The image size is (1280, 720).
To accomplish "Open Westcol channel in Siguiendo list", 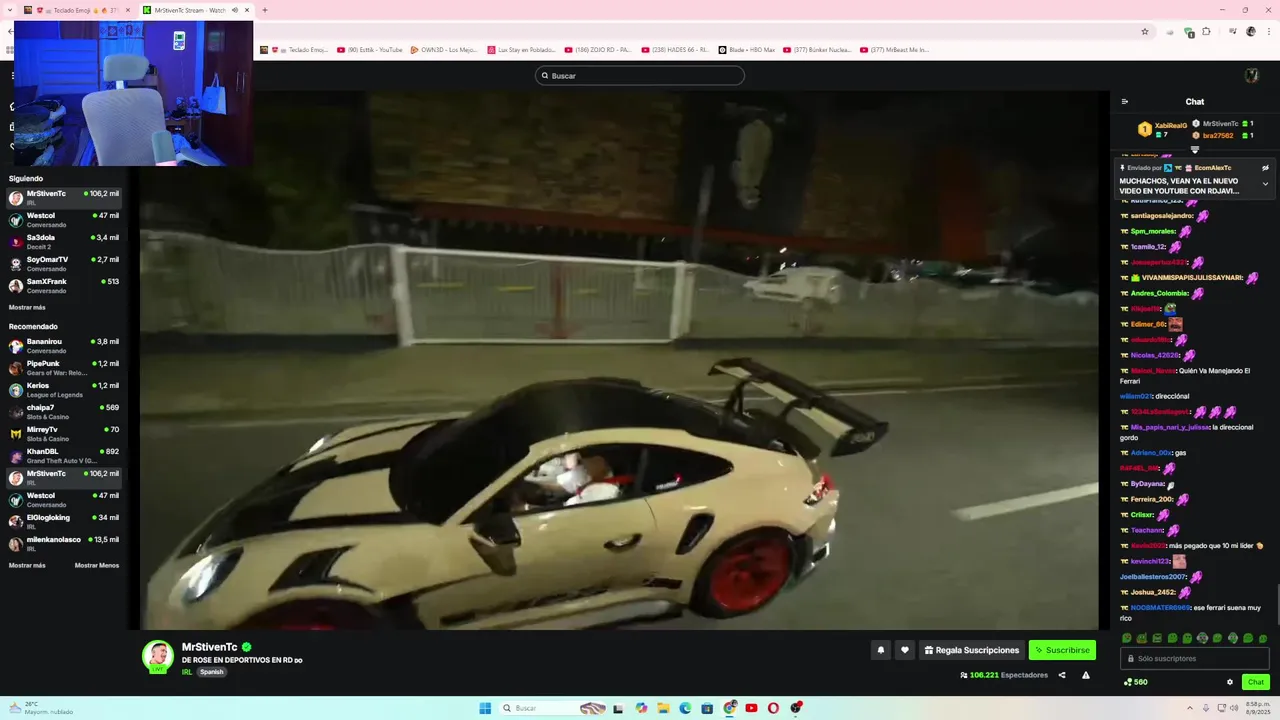I will (x=64, y=220).
